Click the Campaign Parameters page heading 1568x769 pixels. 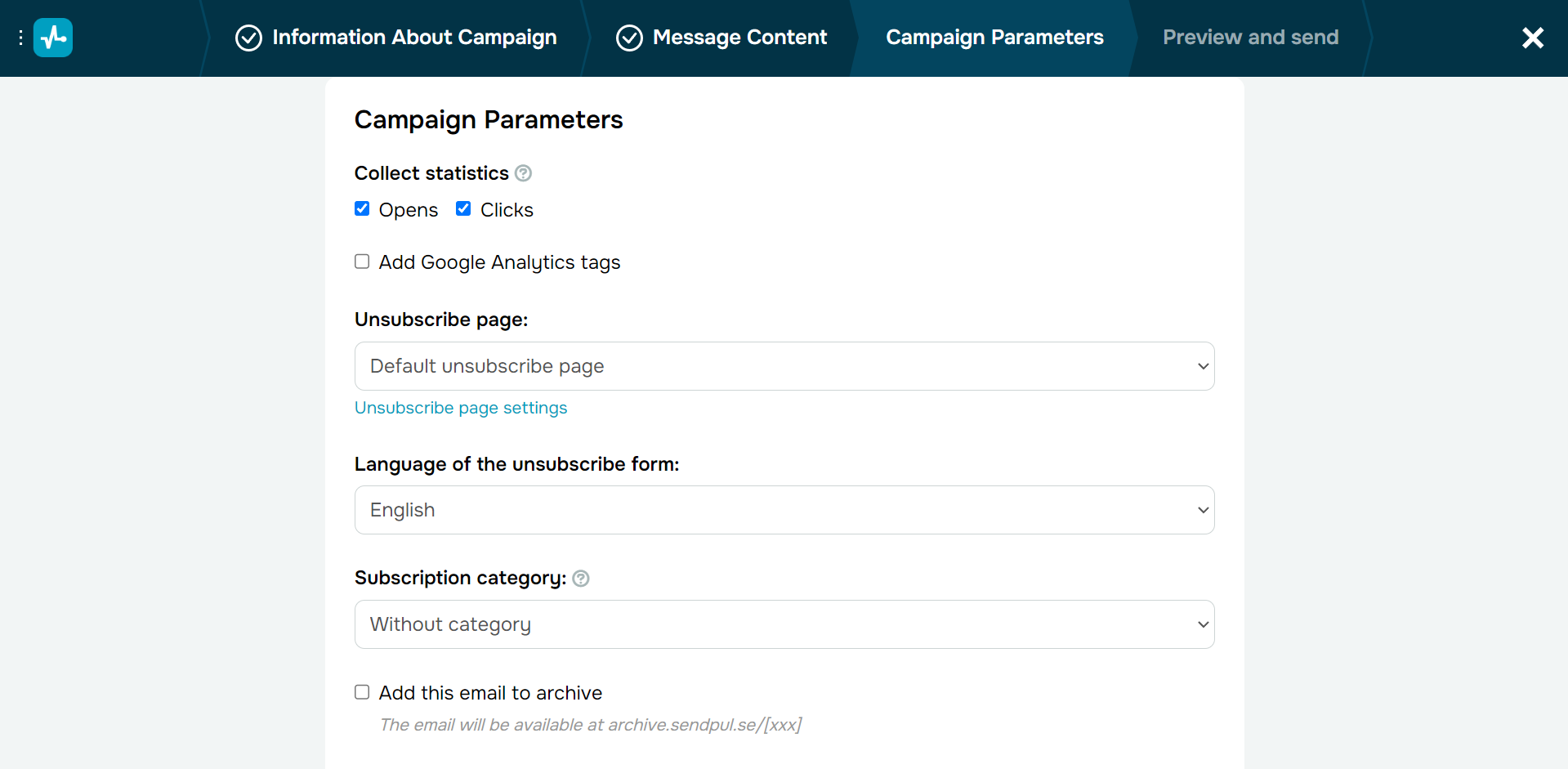[x=489, y=120]
